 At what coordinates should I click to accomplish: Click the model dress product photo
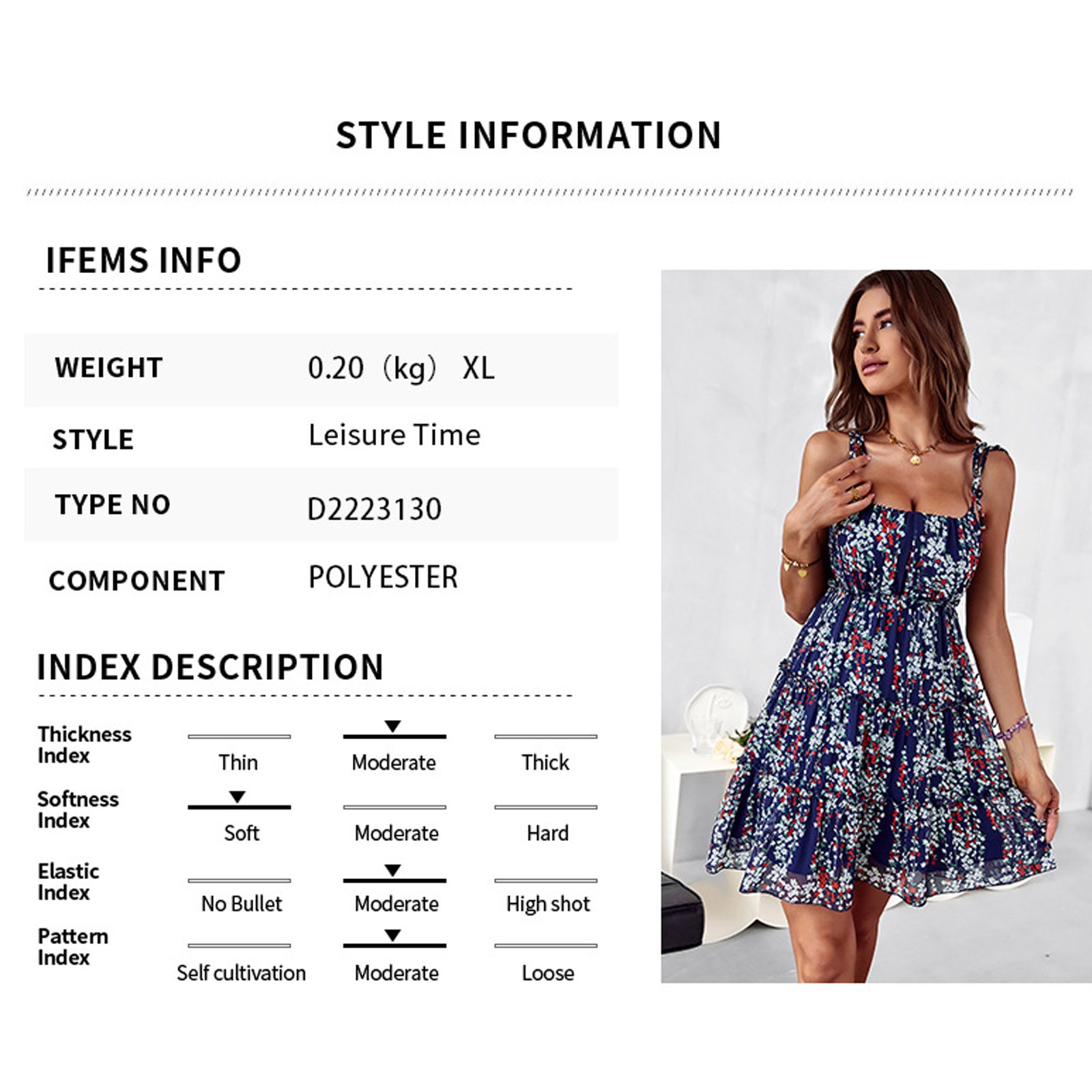(x=876, y=626)
